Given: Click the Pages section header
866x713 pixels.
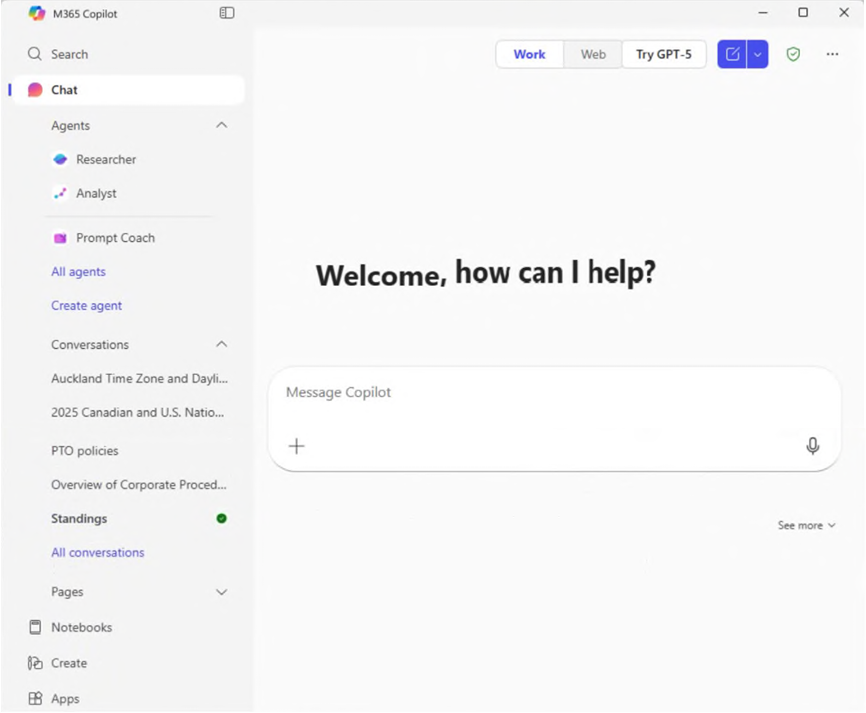Looking at the screenshot, I should click(67, 592).
